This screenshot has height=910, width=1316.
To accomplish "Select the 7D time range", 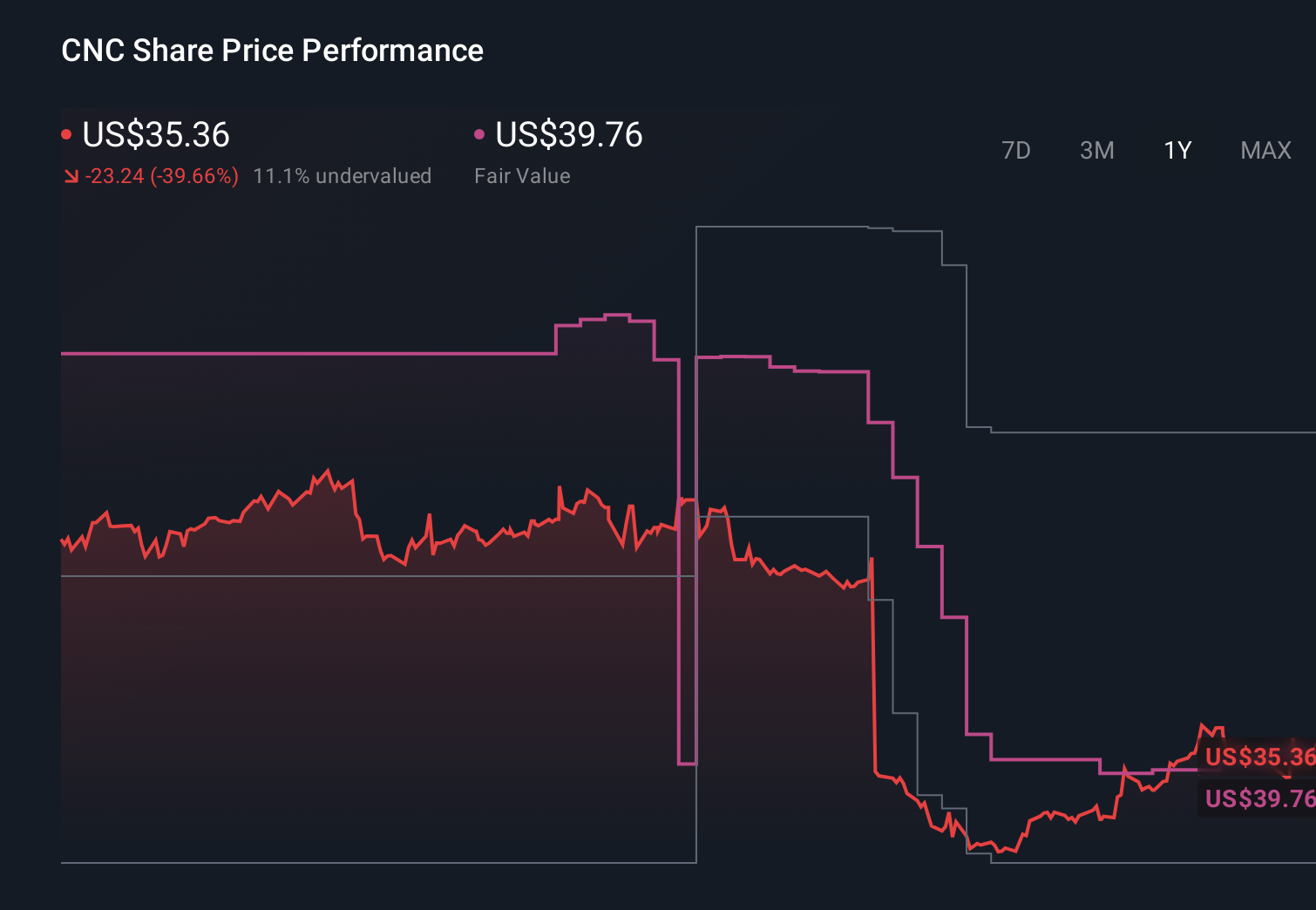I will click(1016, 150).
